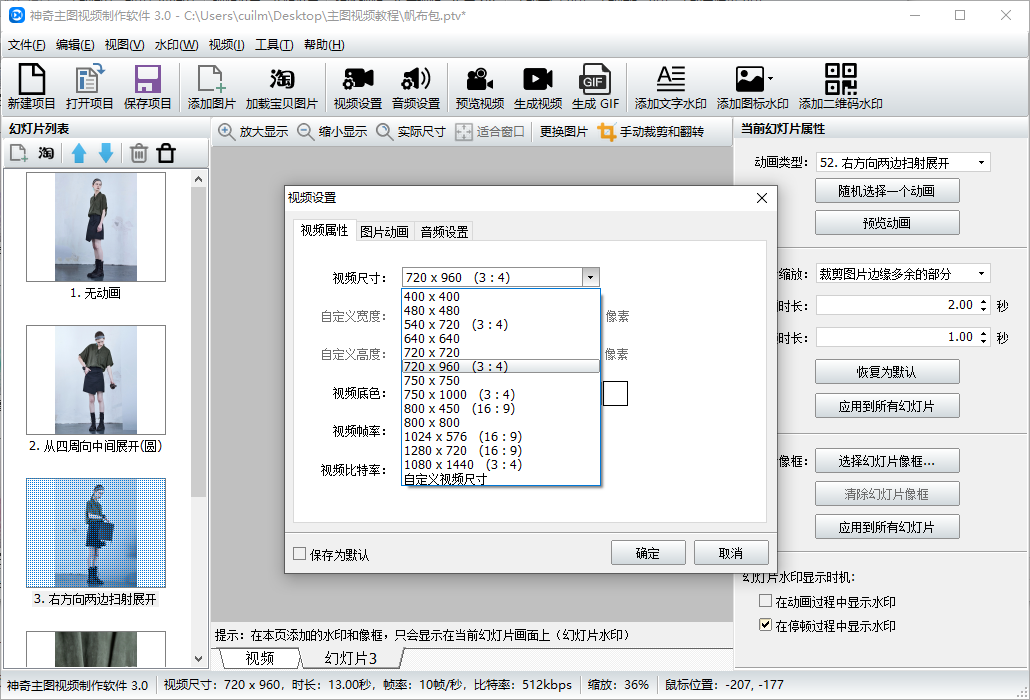Add an icon watermark with 添加图标水印

click(x=752, y=86)
